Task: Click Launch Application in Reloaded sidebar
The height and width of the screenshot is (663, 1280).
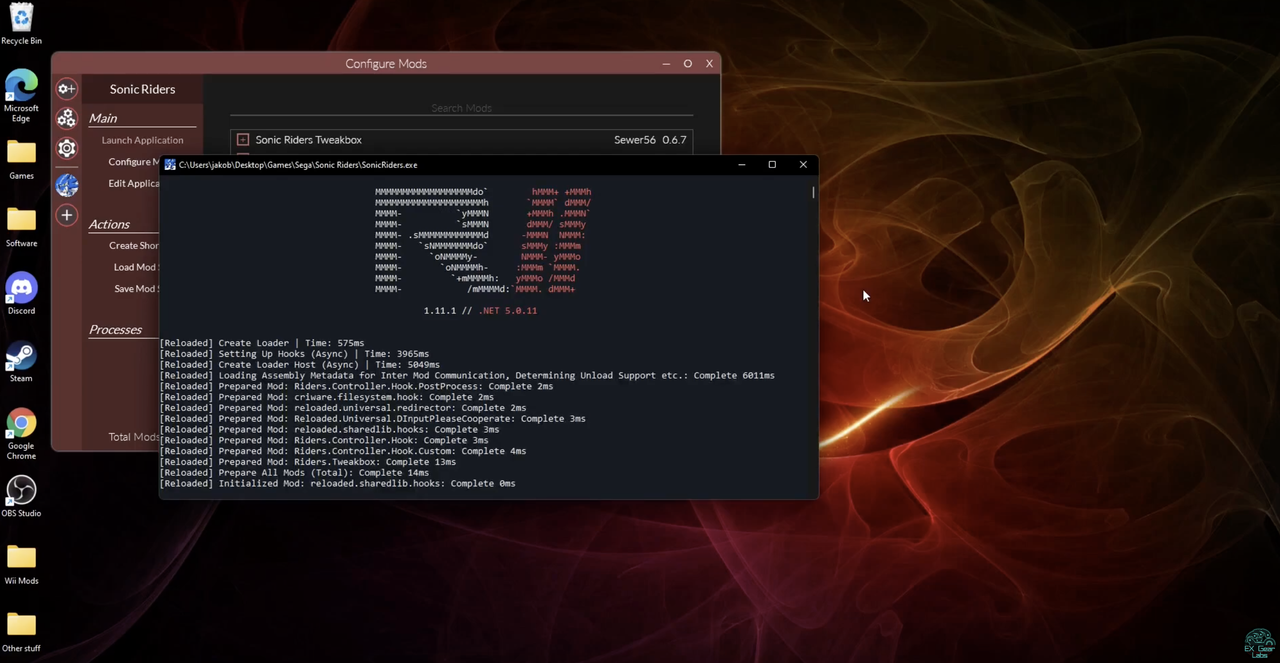Action: (142, 140)
